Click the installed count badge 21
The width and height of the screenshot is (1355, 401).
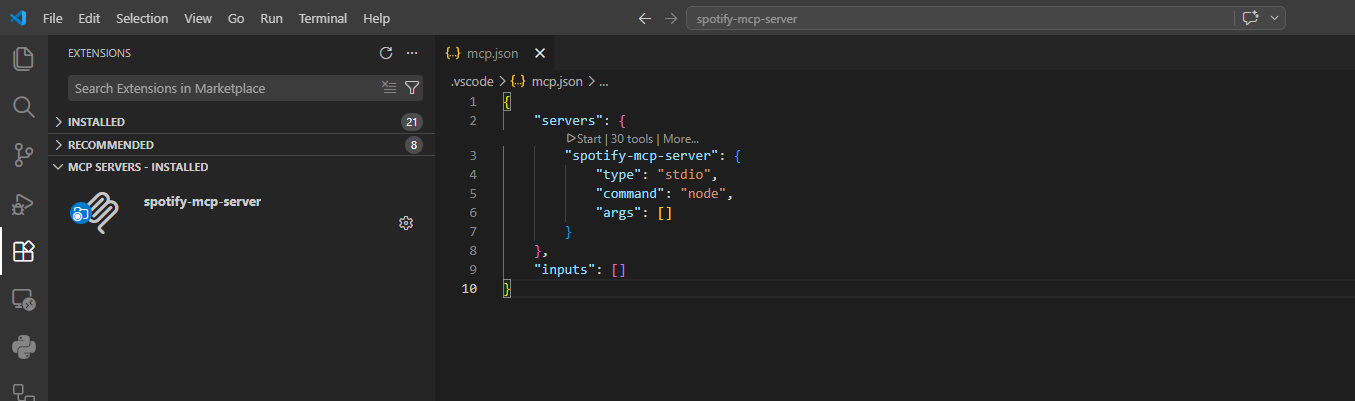411,122
